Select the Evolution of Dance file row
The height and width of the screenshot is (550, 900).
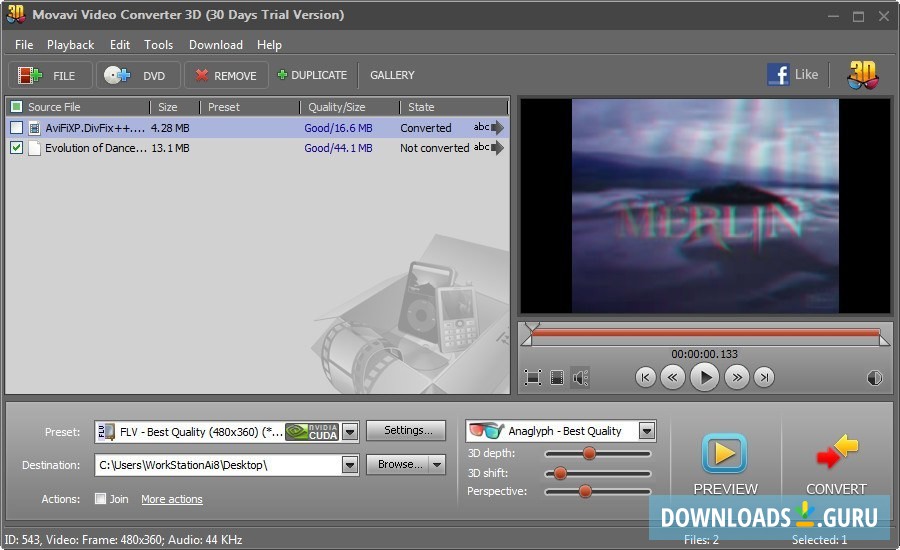coord(257,148)
